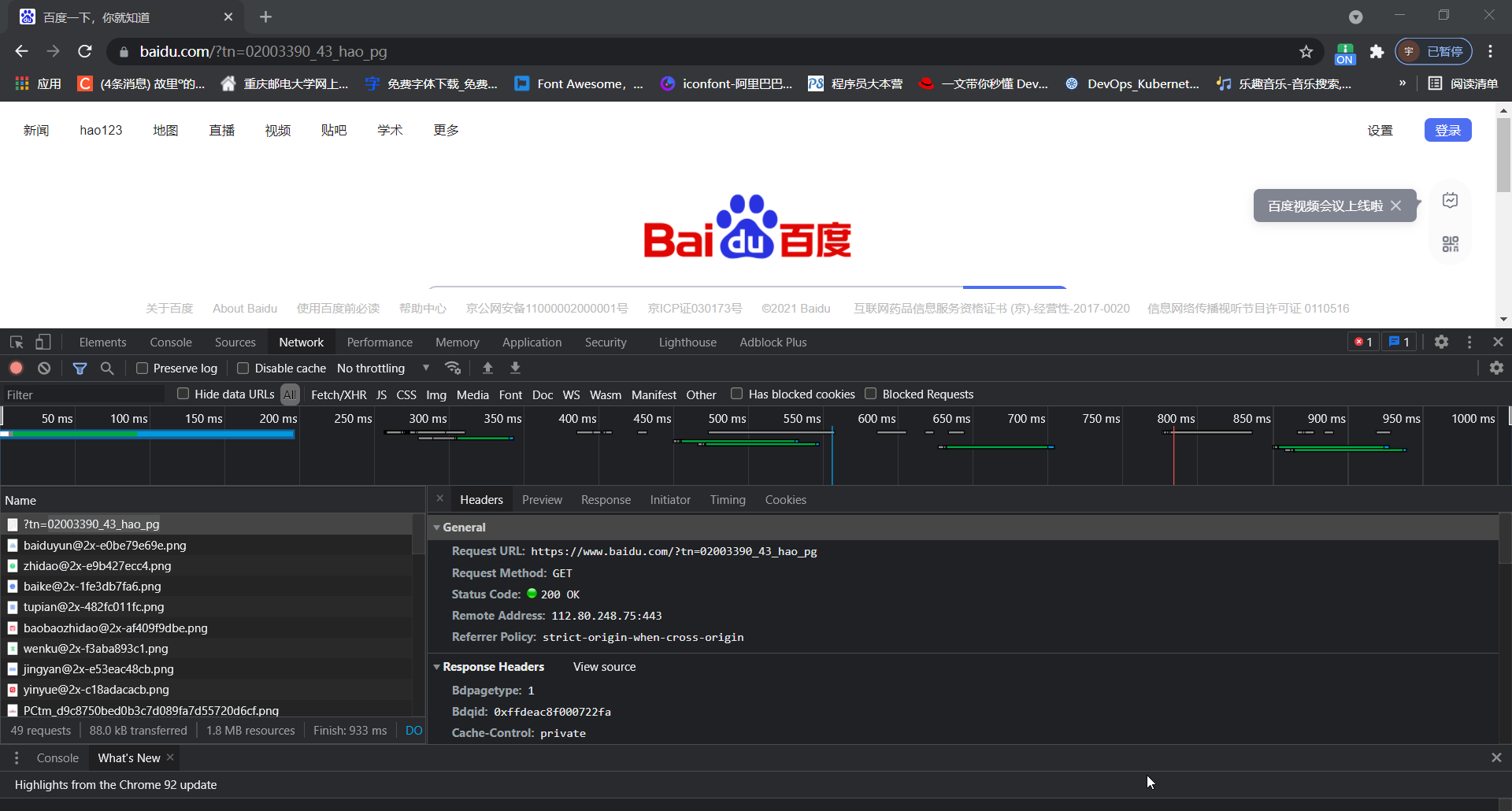Switch to the Elements panel
This screenshot has height=811, width=1512.
click(102, 342)
